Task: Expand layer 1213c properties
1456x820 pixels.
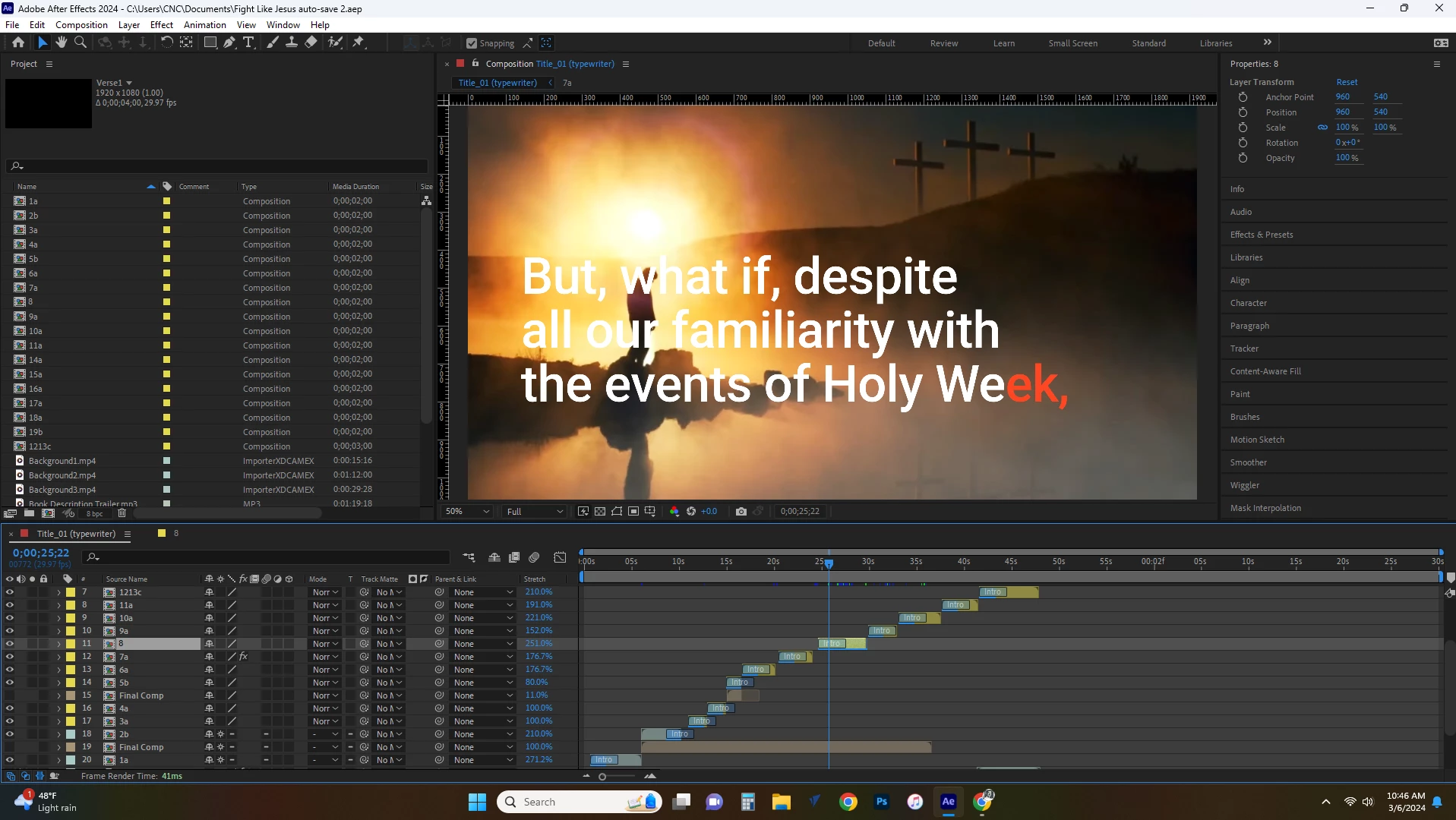Action: point(58,592)
